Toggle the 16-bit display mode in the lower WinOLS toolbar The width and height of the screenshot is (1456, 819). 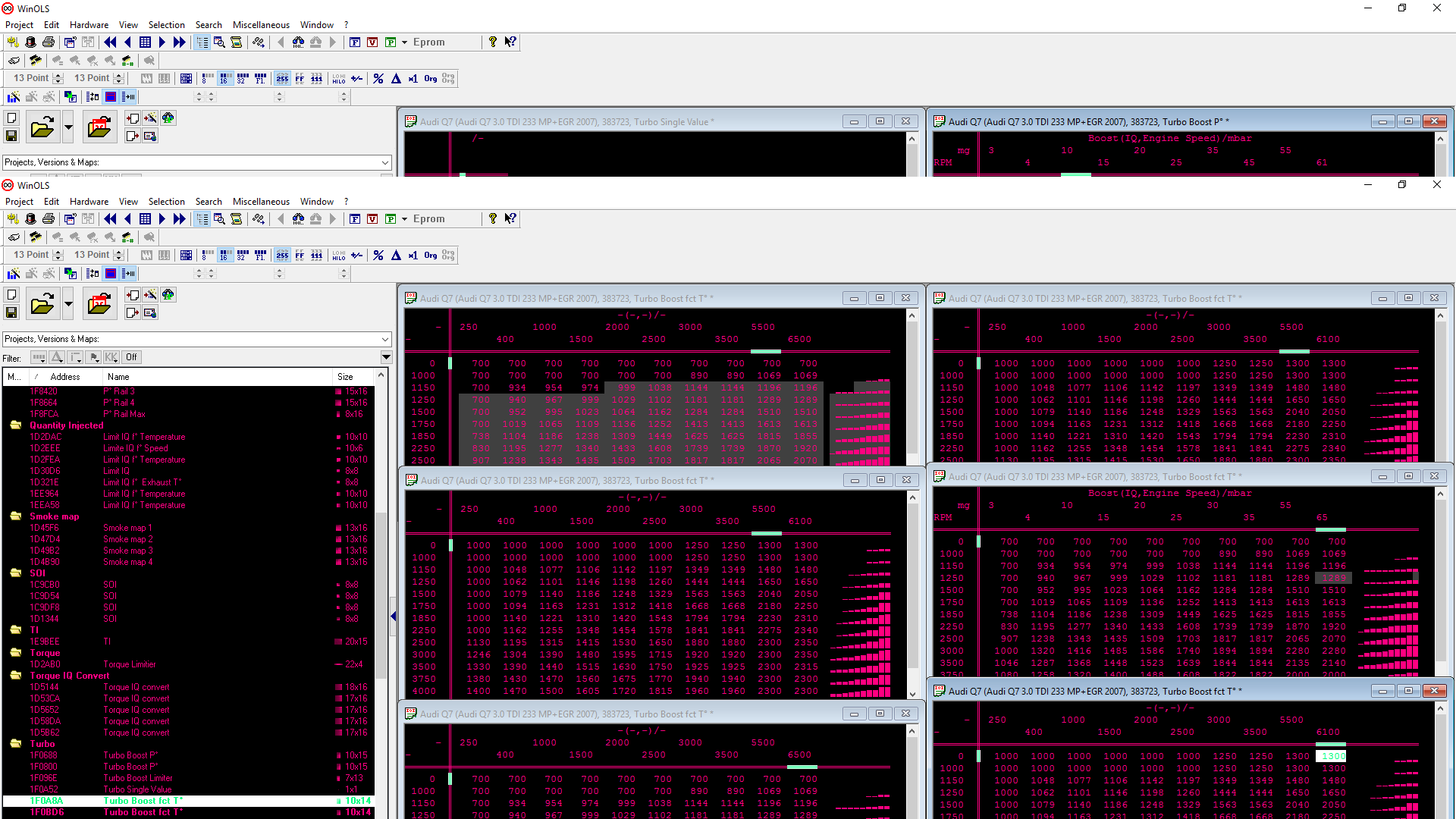(x=225, y=256)
